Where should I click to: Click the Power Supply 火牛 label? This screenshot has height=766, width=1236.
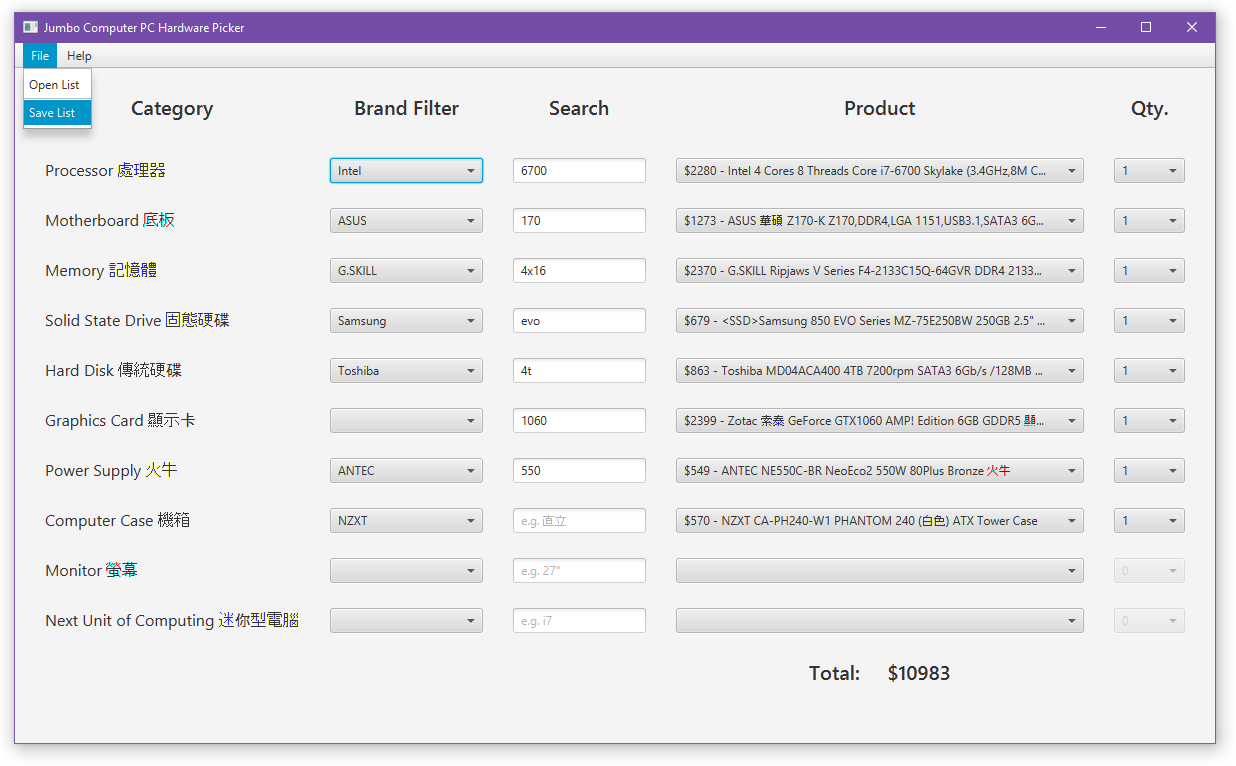(111, 471)
